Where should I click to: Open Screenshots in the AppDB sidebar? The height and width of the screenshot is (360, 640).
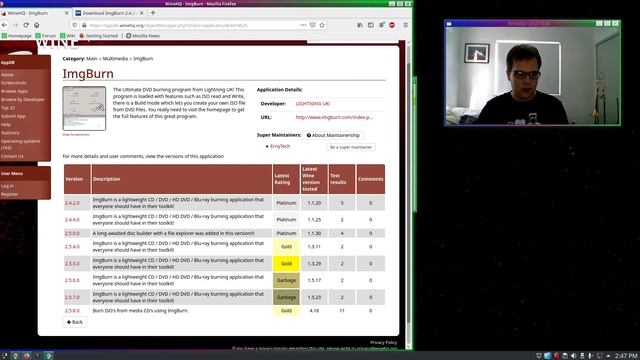click(13, 83)
